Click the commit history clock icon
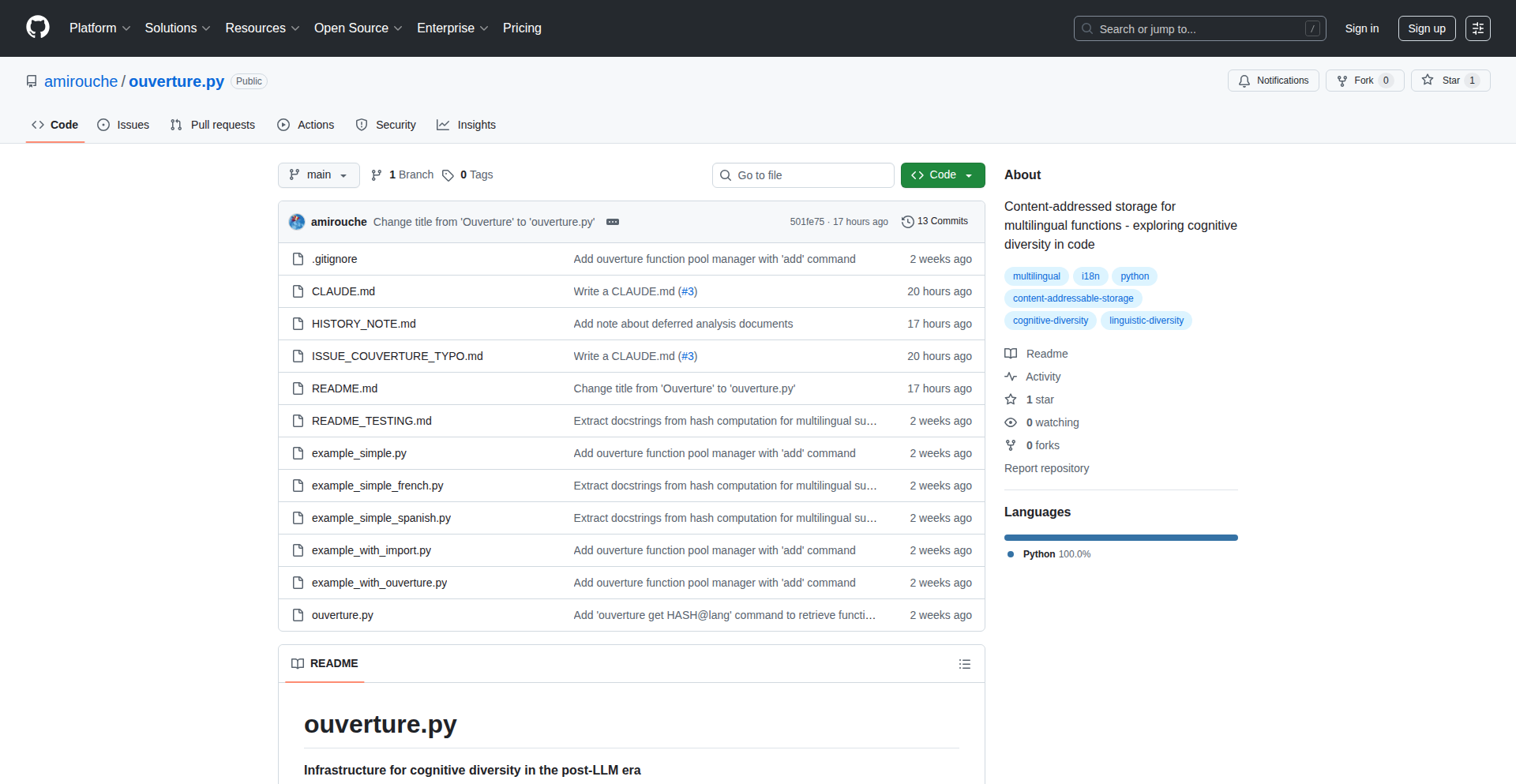 tap(908, 222)
